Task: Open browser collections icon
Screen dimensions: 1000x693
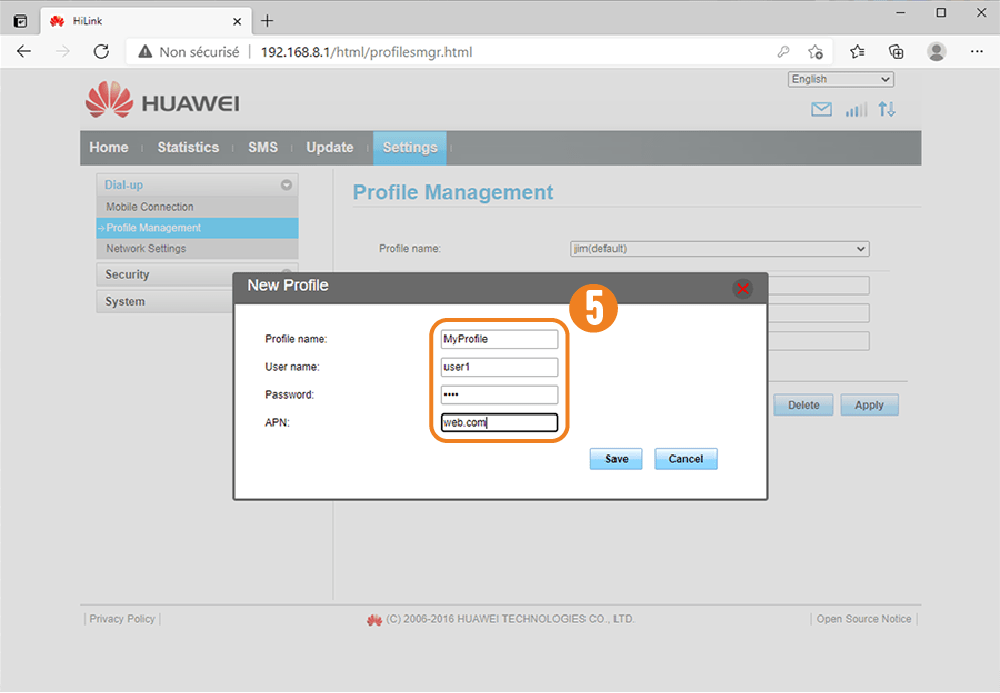Action: click(896, 52)
